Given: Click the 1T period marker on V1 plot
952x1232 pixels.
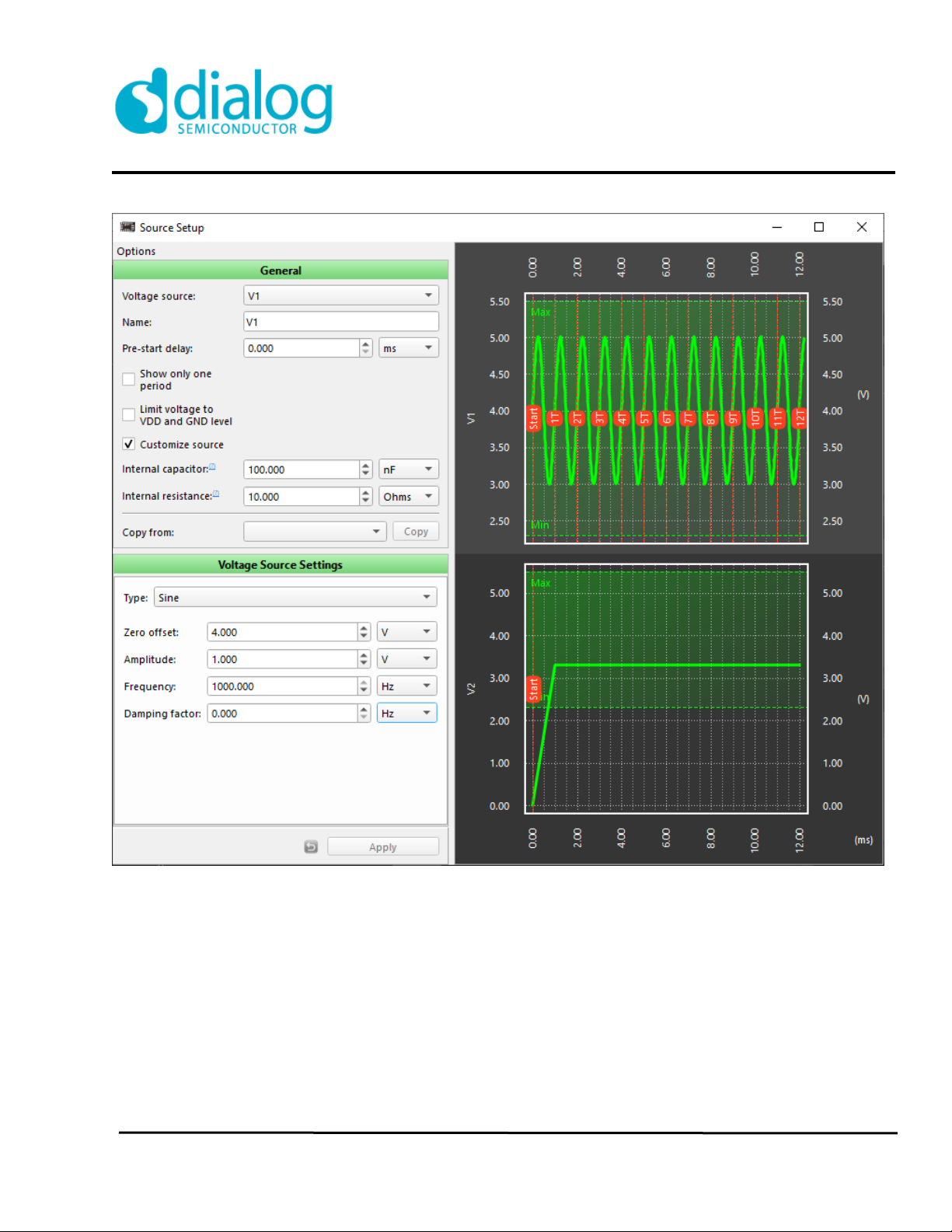Looking at the screenshot, I should click(555, 418).
